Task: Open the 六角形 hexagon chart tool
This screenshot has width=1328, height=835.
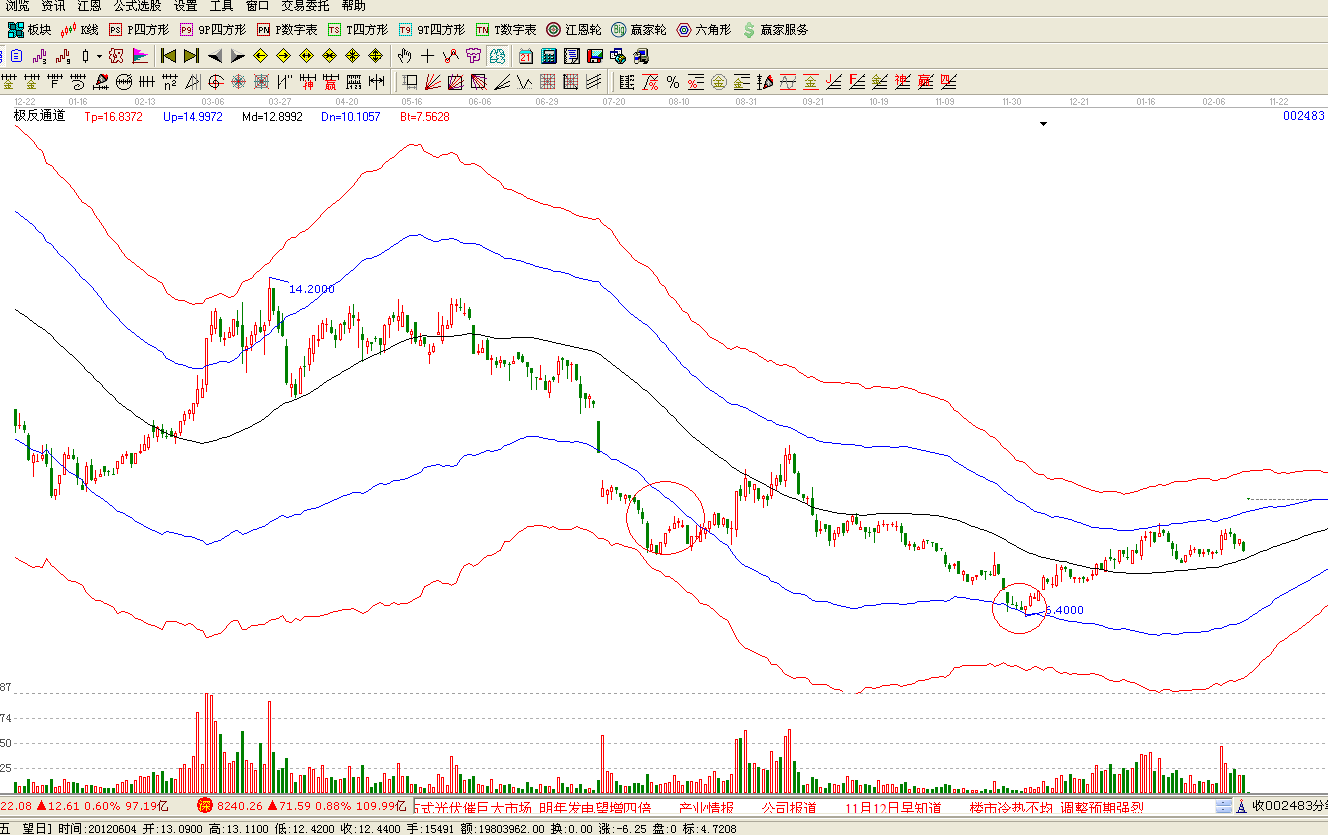Action: pyautogui.click(x=704, y=30)
